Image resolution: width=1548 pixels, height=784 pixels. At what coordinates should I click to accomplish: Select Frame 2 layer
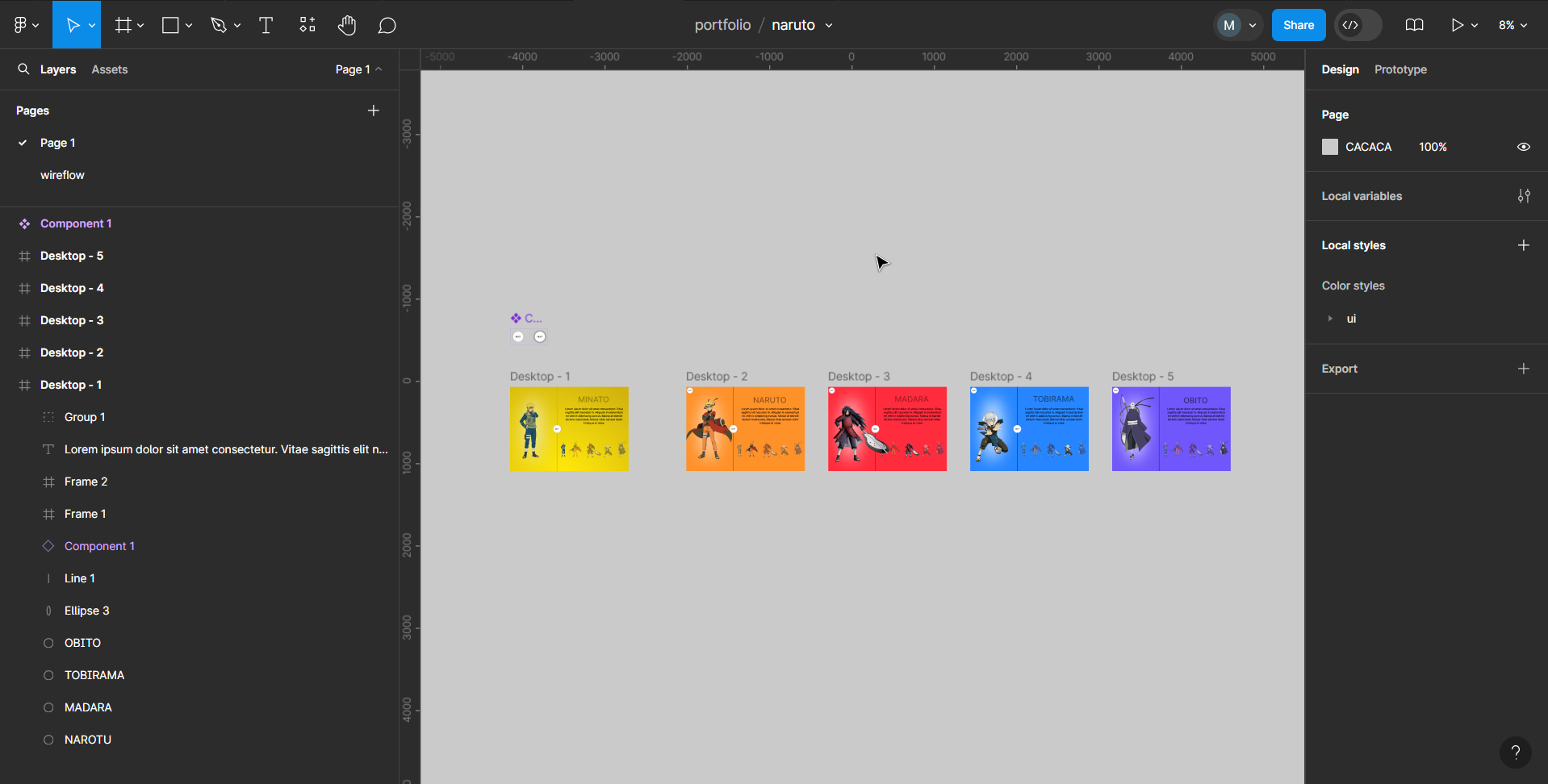click(199, 482)
